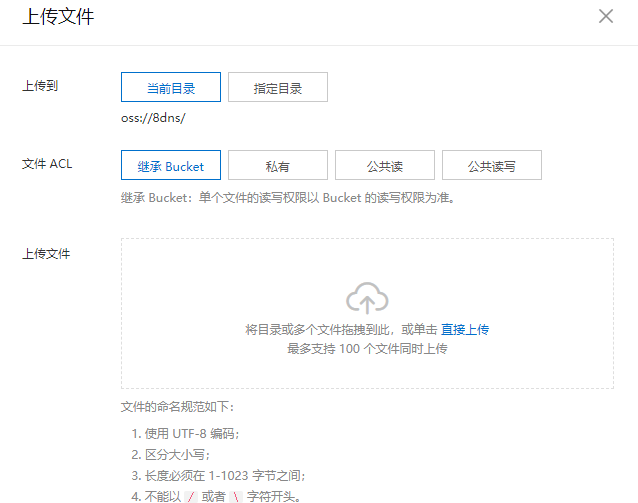Click the forward slash code in rule 4

point(193,497)
